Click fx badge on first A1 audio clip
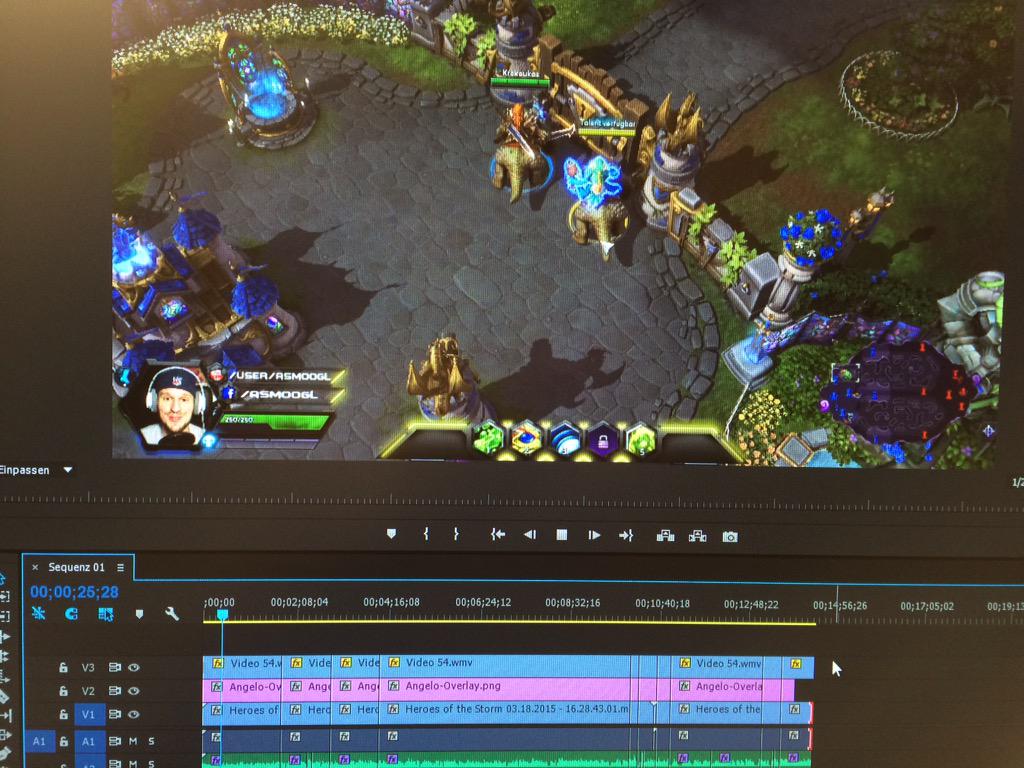This screenshot has width=1024, height=768. [x=216, y=738]
